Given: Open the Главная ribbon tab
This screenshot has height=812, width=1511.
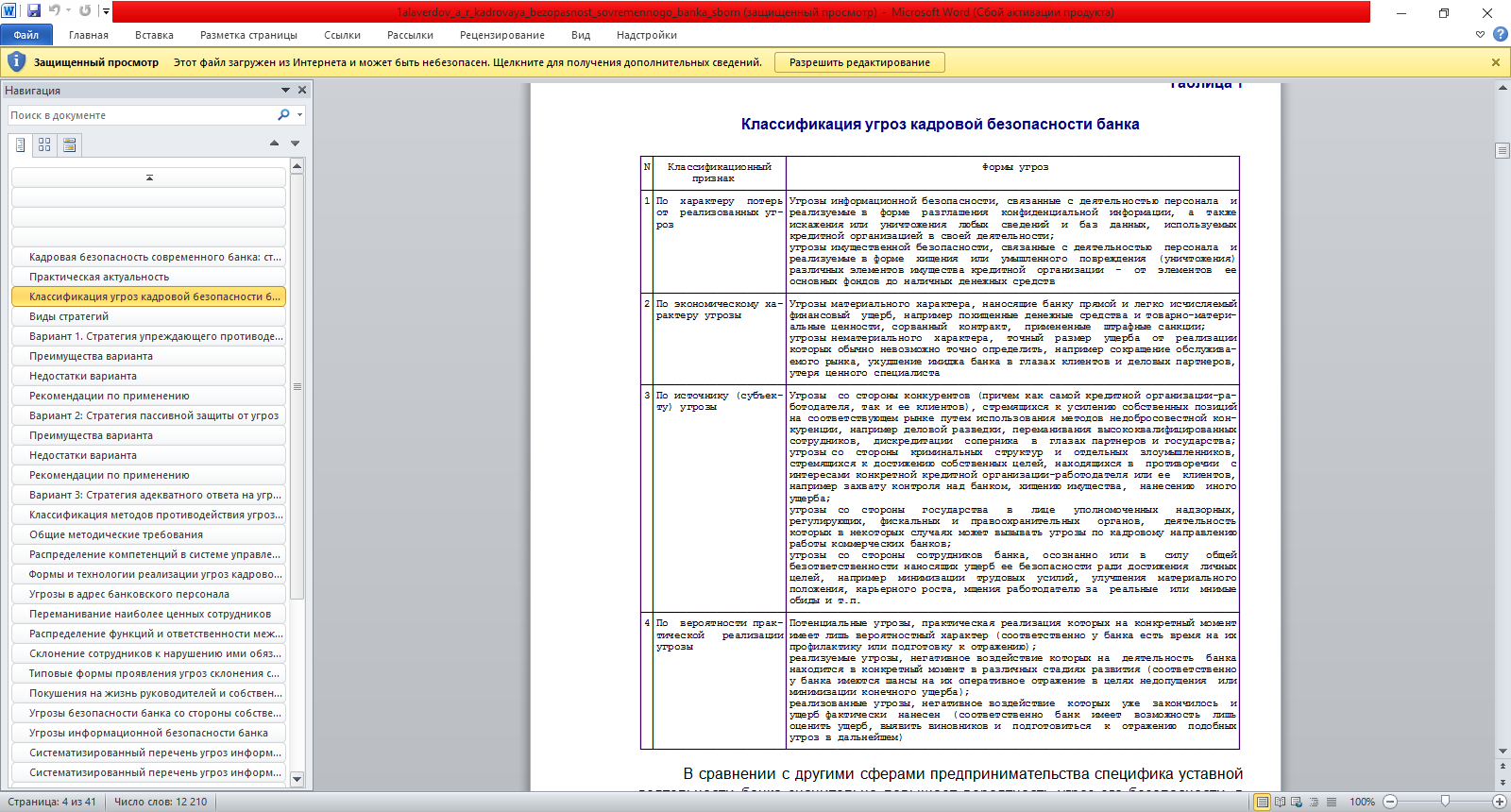Looking at the screenshot, I should click(89, 35).
